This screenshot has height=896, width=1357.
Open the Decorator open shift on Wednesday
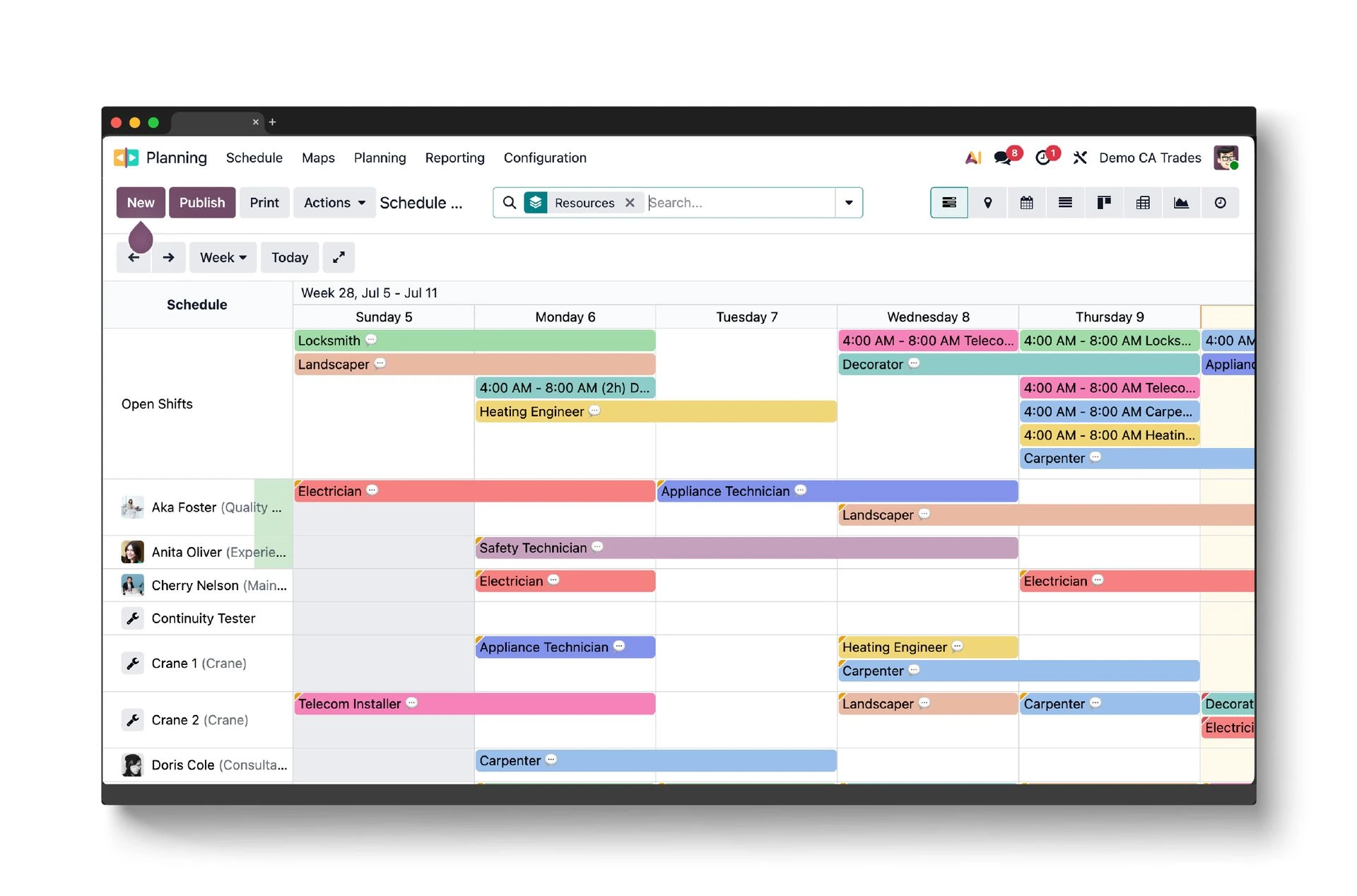1018,364
